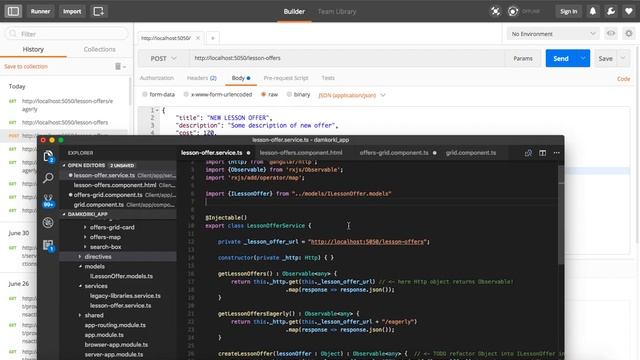Select the binary body option
640x360 pixels.
click(x=289, y=94)
